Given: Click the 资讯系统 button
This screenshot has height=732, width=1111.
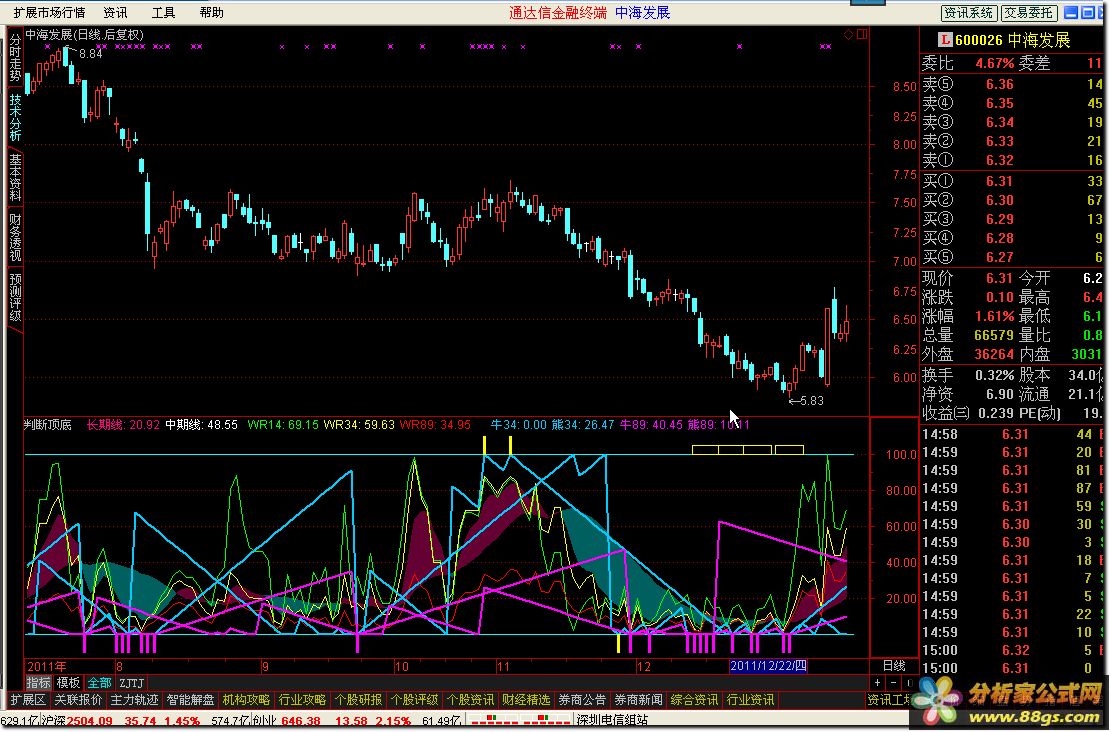Looking at the screenshot, I should (x=969, y=13).
